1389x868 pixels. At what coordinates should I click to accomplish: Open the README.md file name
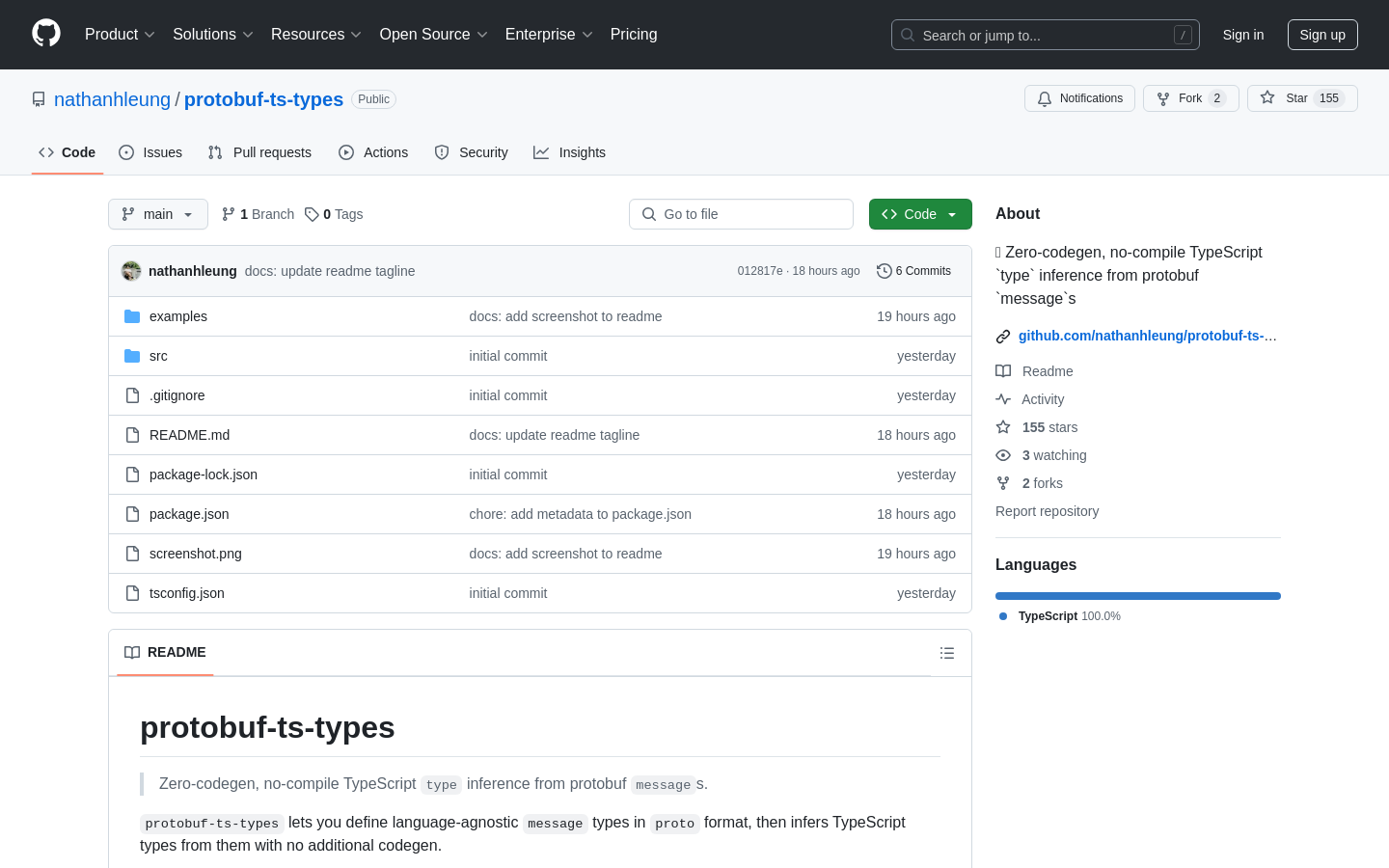[190, 435]
